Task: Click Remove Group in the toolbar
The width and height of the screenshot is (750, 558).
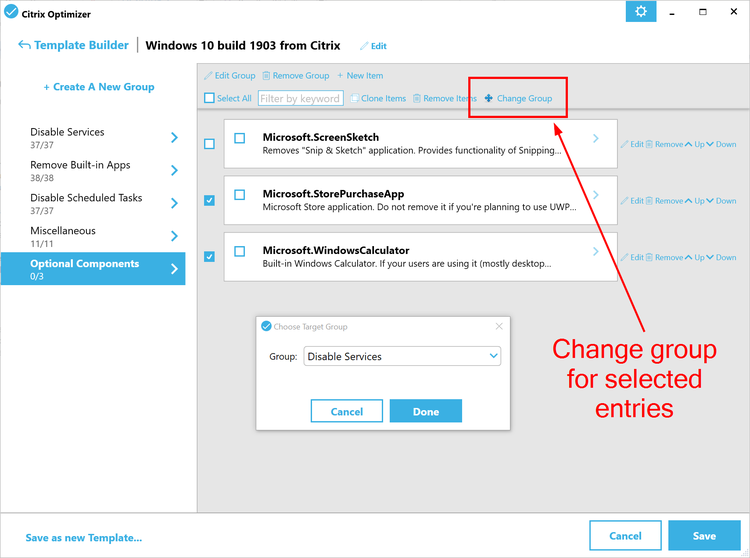Action: coord(296,76)
